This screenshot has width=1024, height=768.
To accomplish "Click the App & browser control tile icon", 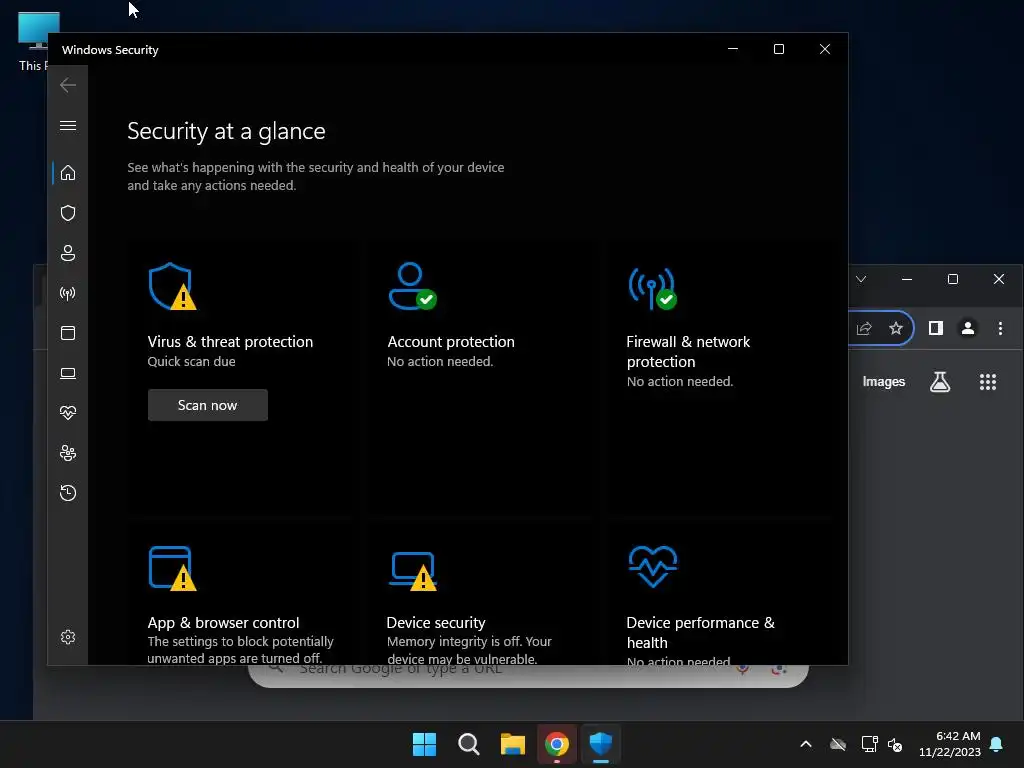I will (x=172, y=568).
